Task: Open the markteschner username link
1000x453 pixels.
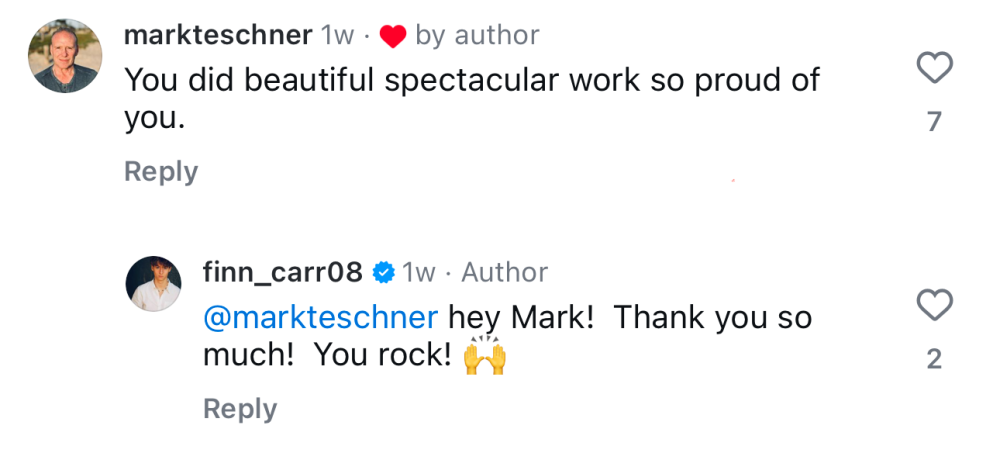Action: (x=218, y=35)
